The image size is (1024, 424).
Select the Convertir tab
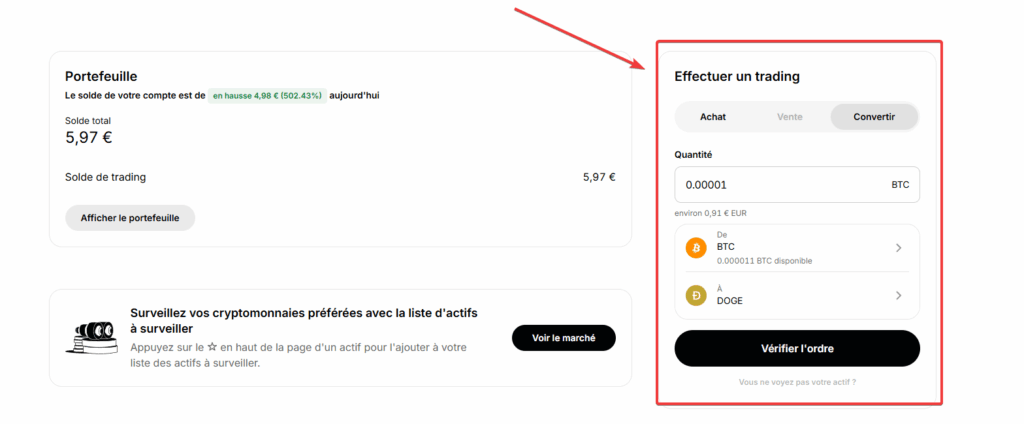(x=874, y=117)
